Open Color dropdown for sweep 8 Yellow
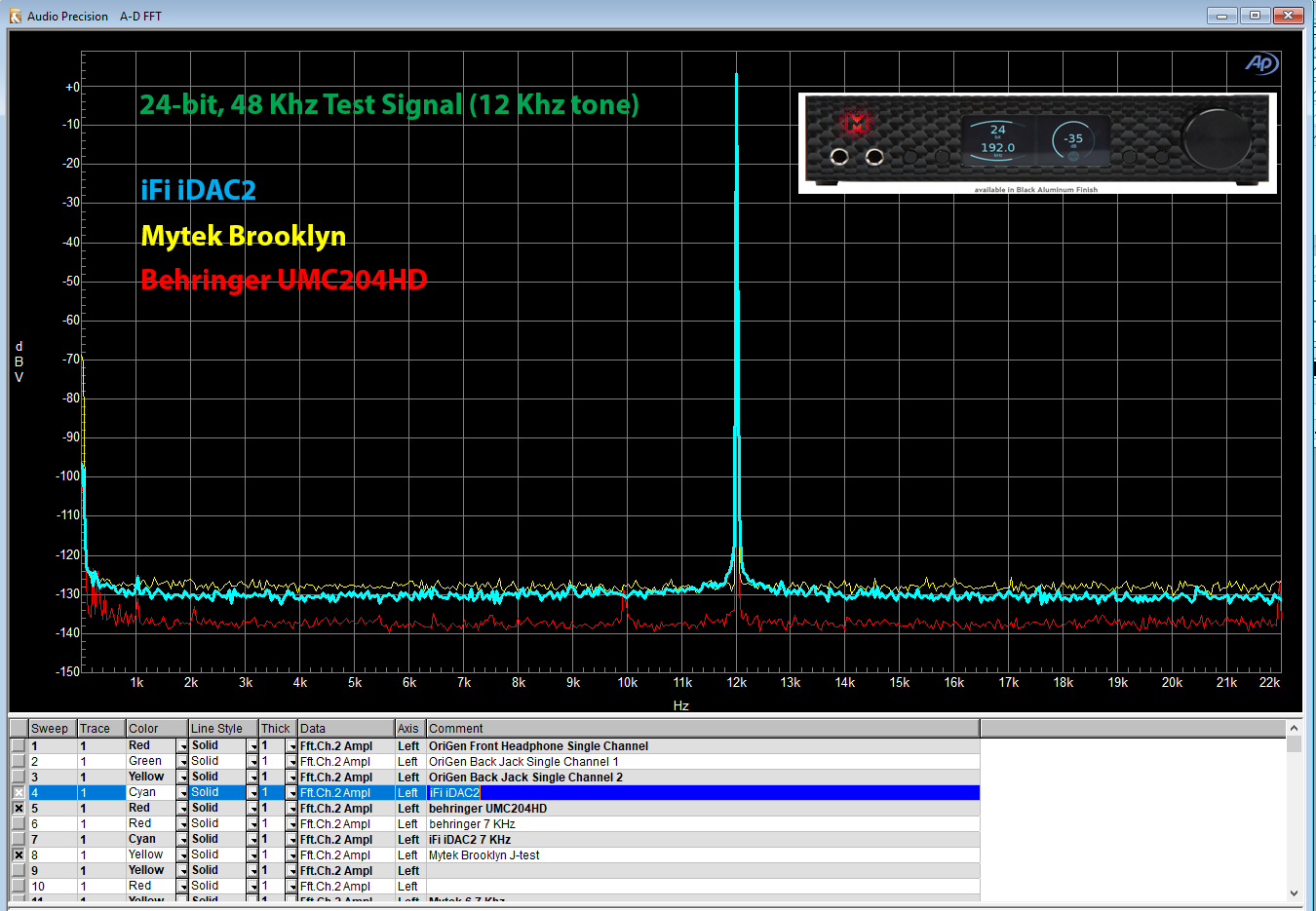Image resolution: width=1316 pixels, height=911 pixels. coord(182,855)
